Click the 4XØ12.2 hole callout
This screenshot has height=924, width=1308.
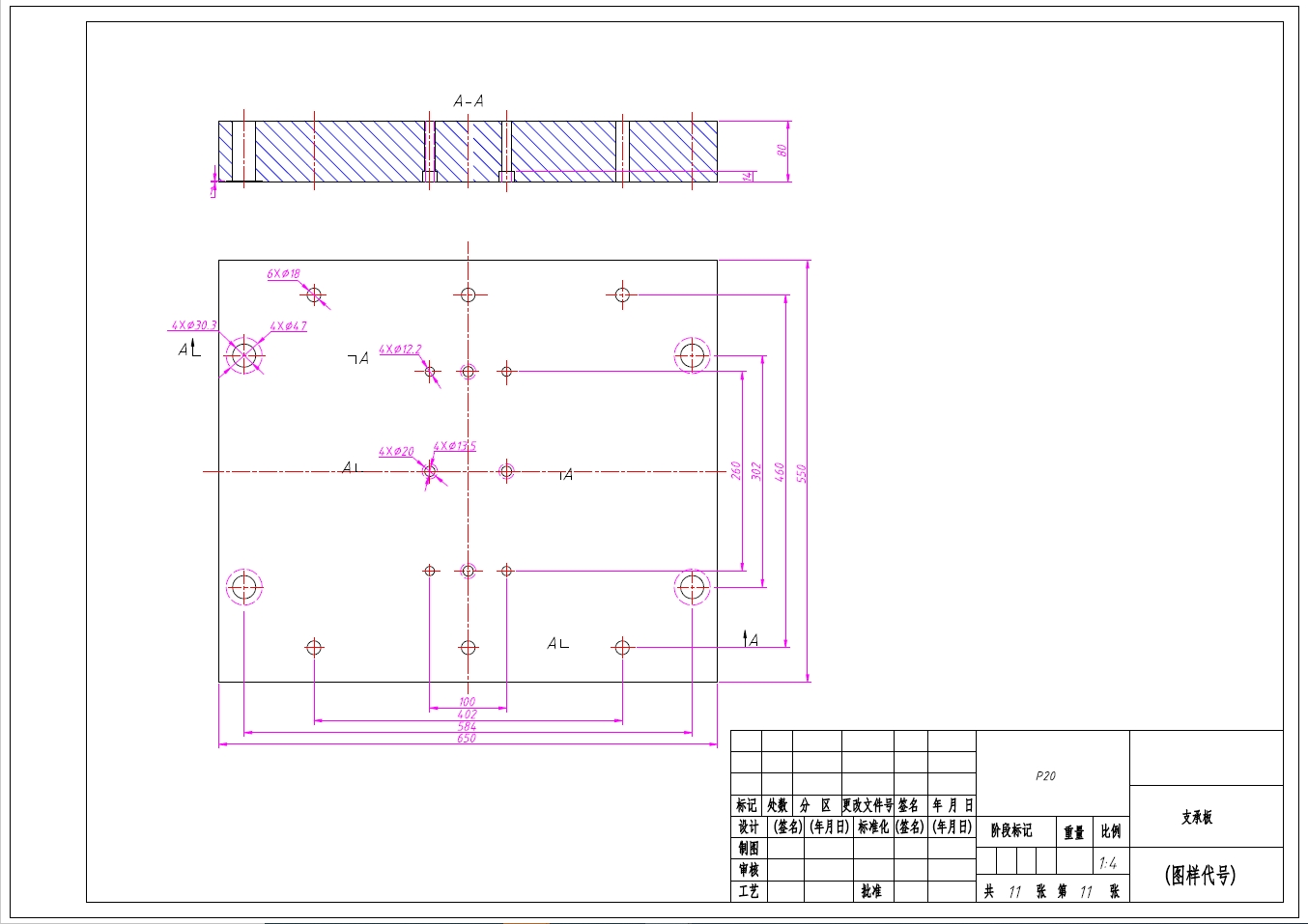coord(400,350)
